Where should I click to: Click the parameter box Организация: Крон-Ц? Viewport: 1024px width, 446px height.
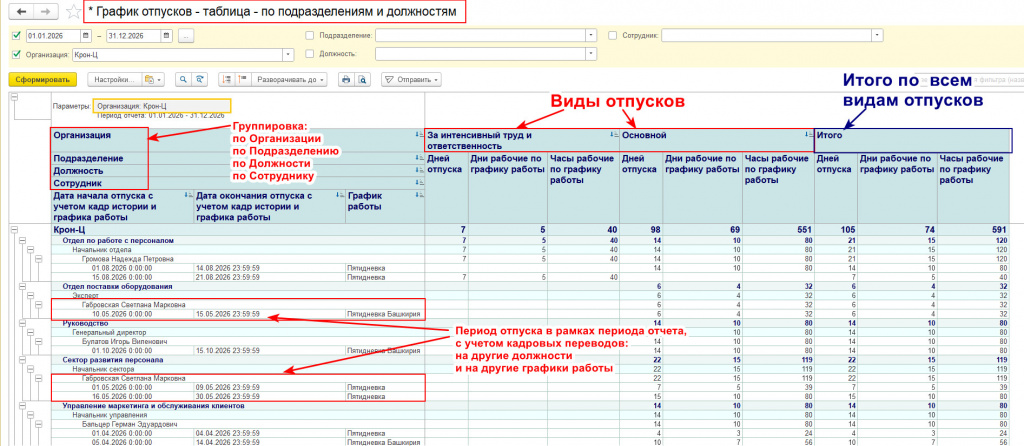(x=161, y=106)
